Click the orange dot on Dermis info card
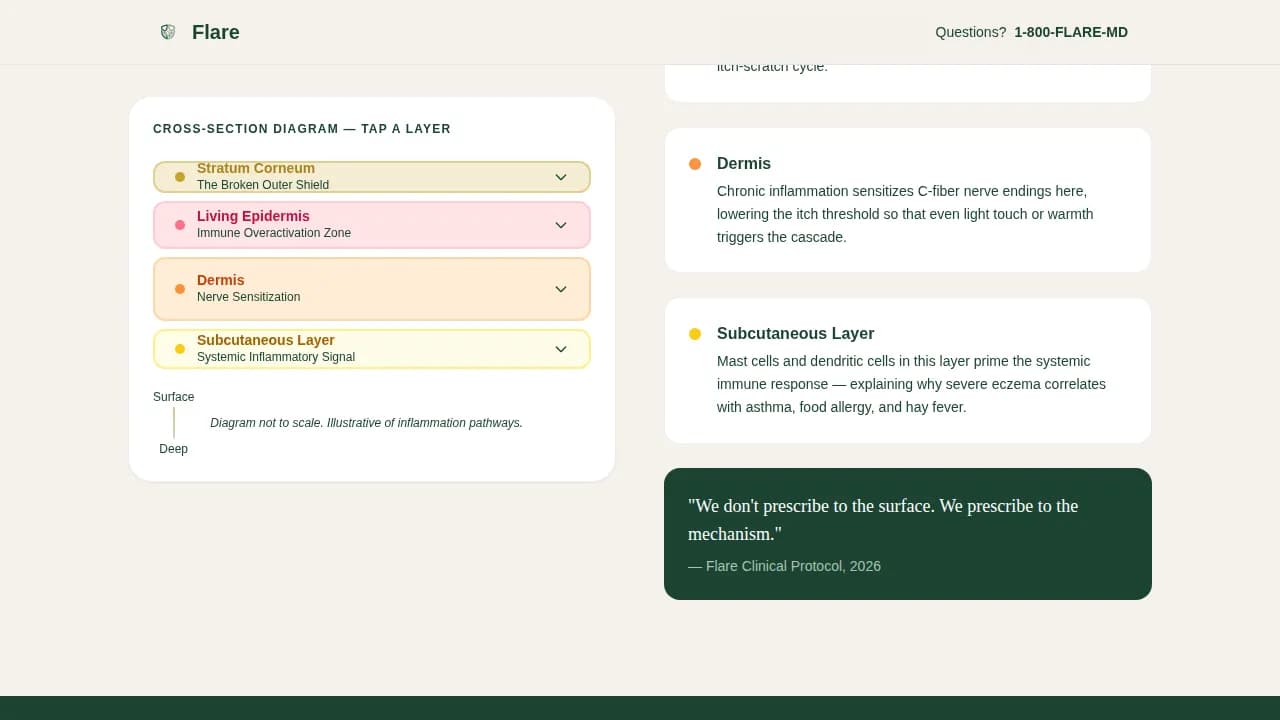This screenshot has height=720, width=1280. (x=695, y=164)
